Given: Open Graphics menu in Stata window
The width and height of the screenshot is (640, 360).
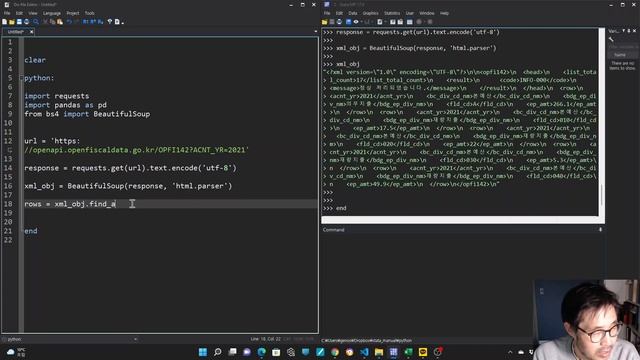Looking at the screenshot, I should (x=371, y=13).
